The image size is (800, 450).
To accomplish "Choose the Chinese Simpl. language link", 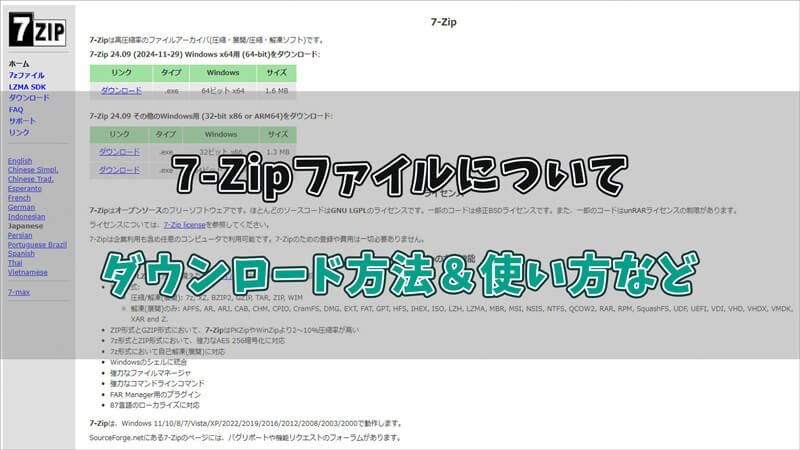I will [x=33, y=170].
